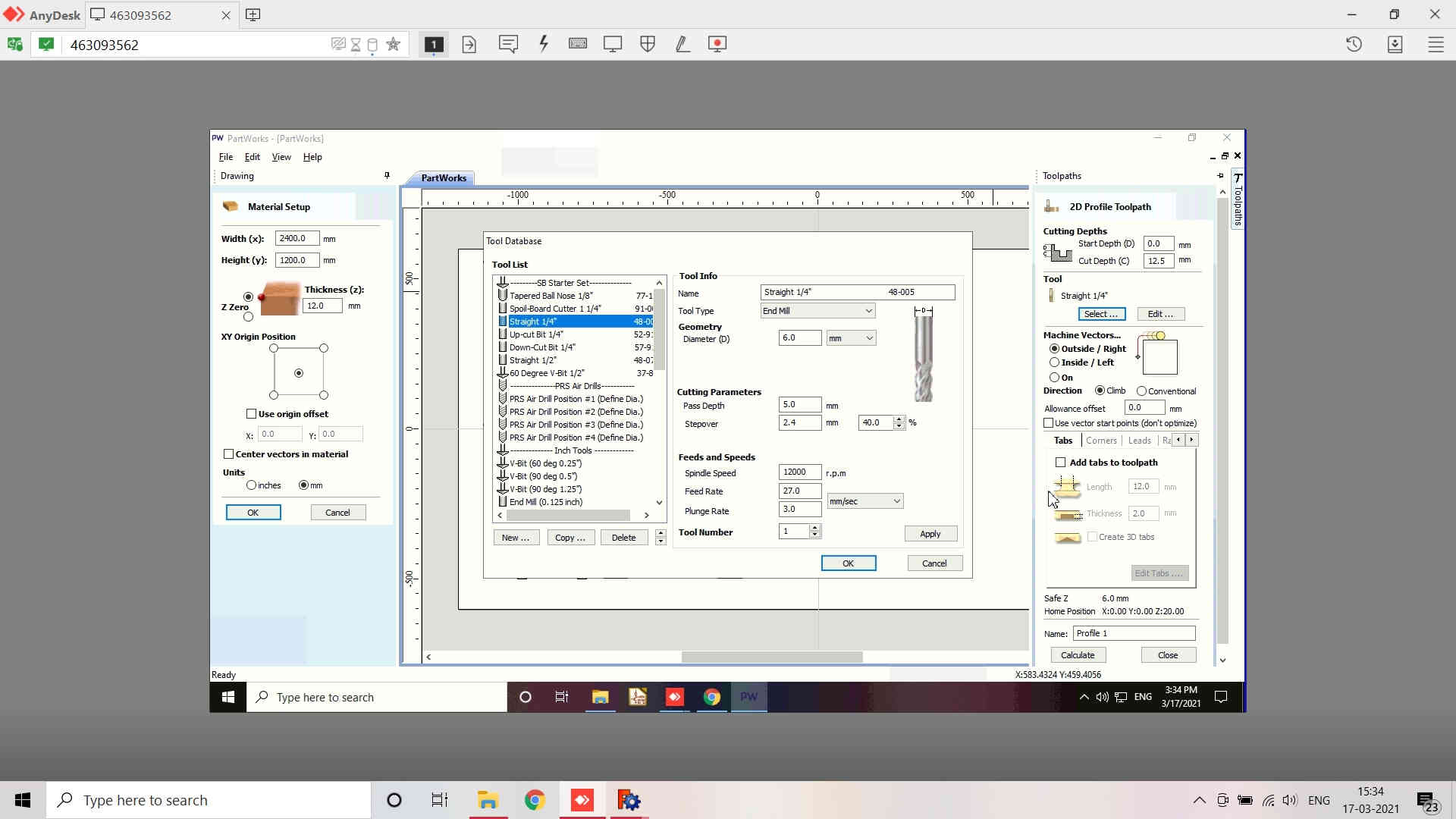Check Center vectors in material
This screenshot has height=819, width=1456.
click(228, 454)
